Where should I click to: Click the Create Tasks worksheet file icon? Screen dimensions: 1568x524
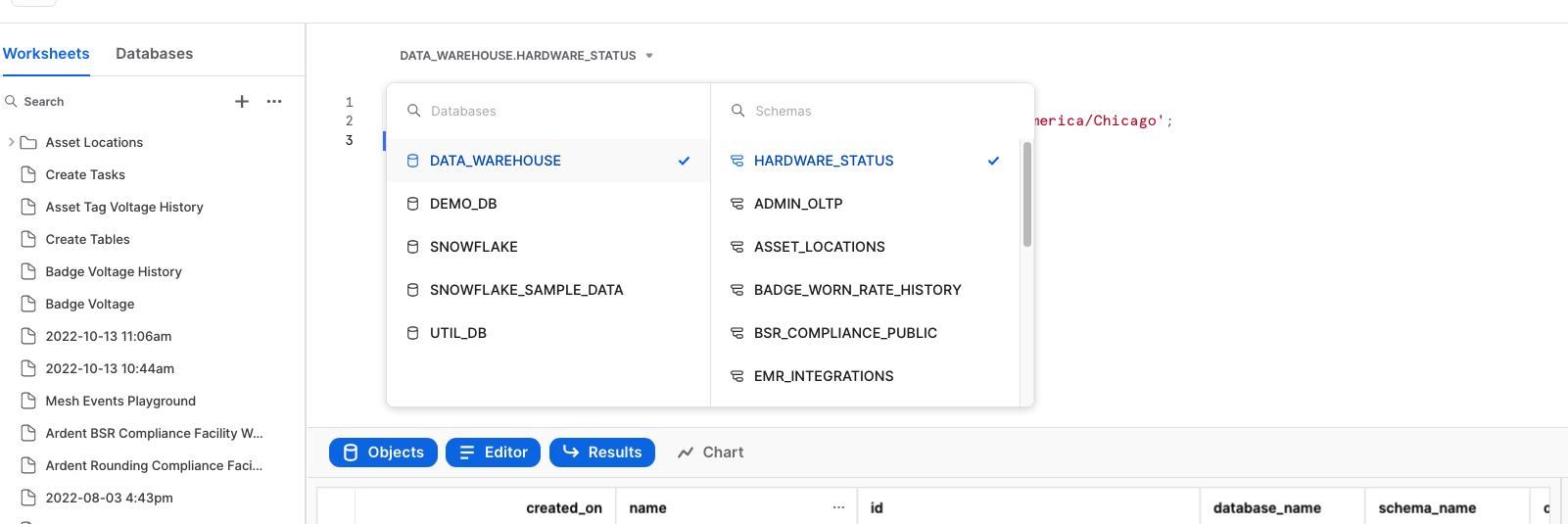(x=29, y=174)
